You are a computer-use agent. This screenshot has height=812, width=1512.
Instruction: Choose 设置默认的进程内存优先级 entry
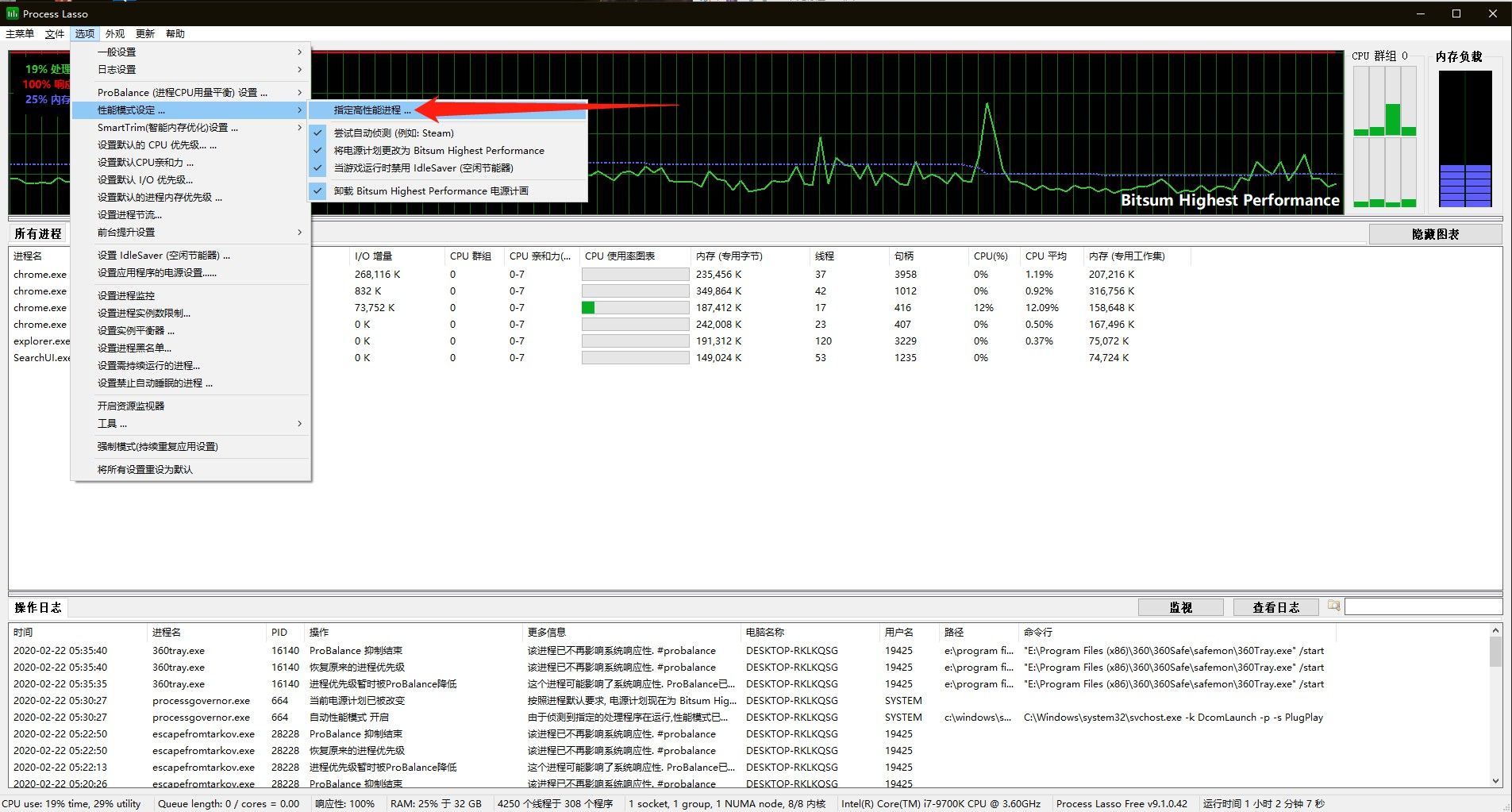click(x=190, y=198)
